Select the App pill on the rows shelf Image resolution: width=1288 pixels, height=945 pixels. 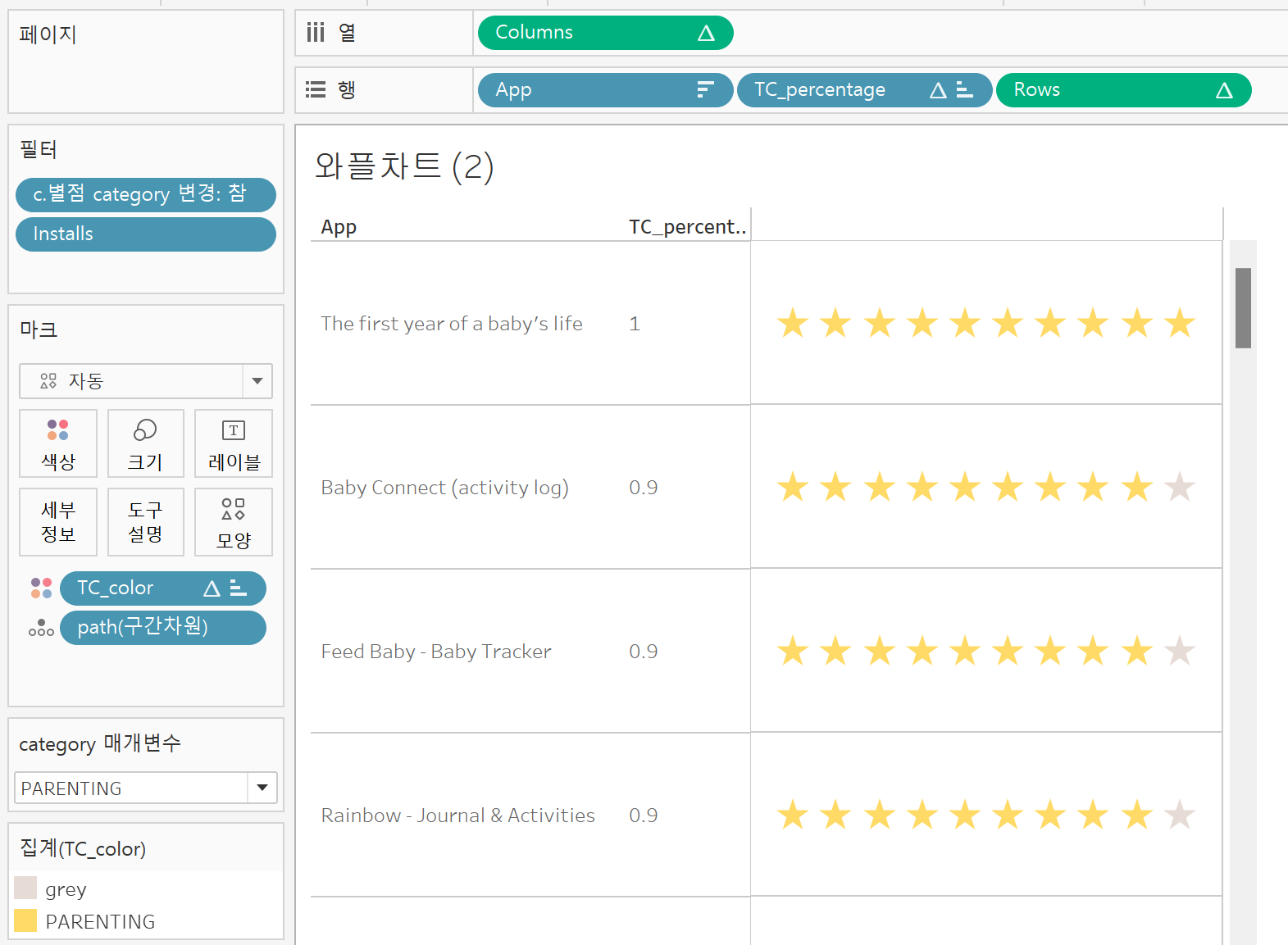coord(605,89)
